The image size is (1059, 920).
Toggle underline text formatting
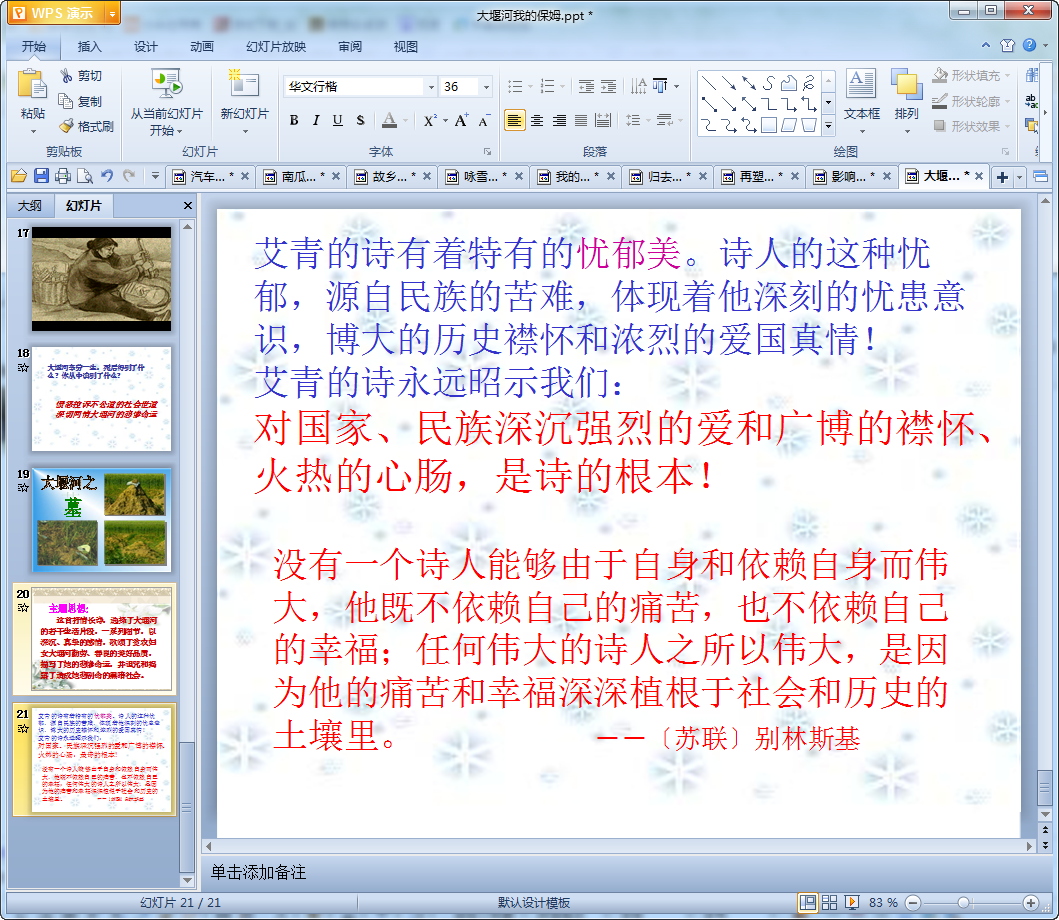coord(337,121)
